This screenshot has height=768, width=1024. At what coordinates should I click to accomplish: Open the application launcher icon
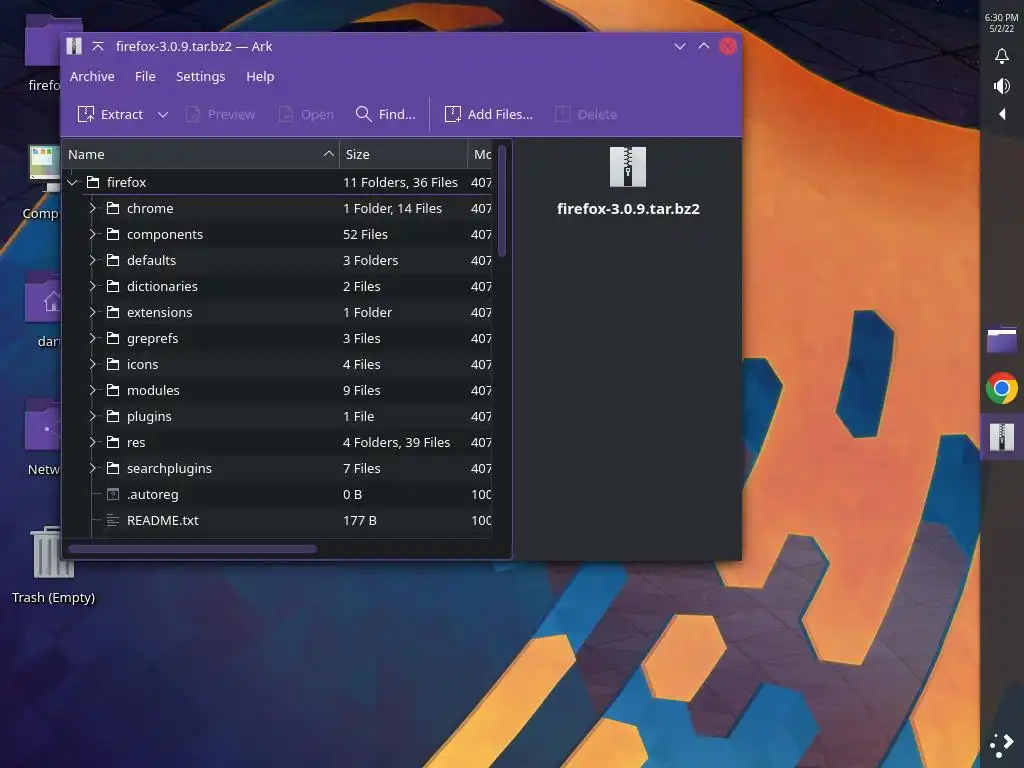(x=1002, y=745)
